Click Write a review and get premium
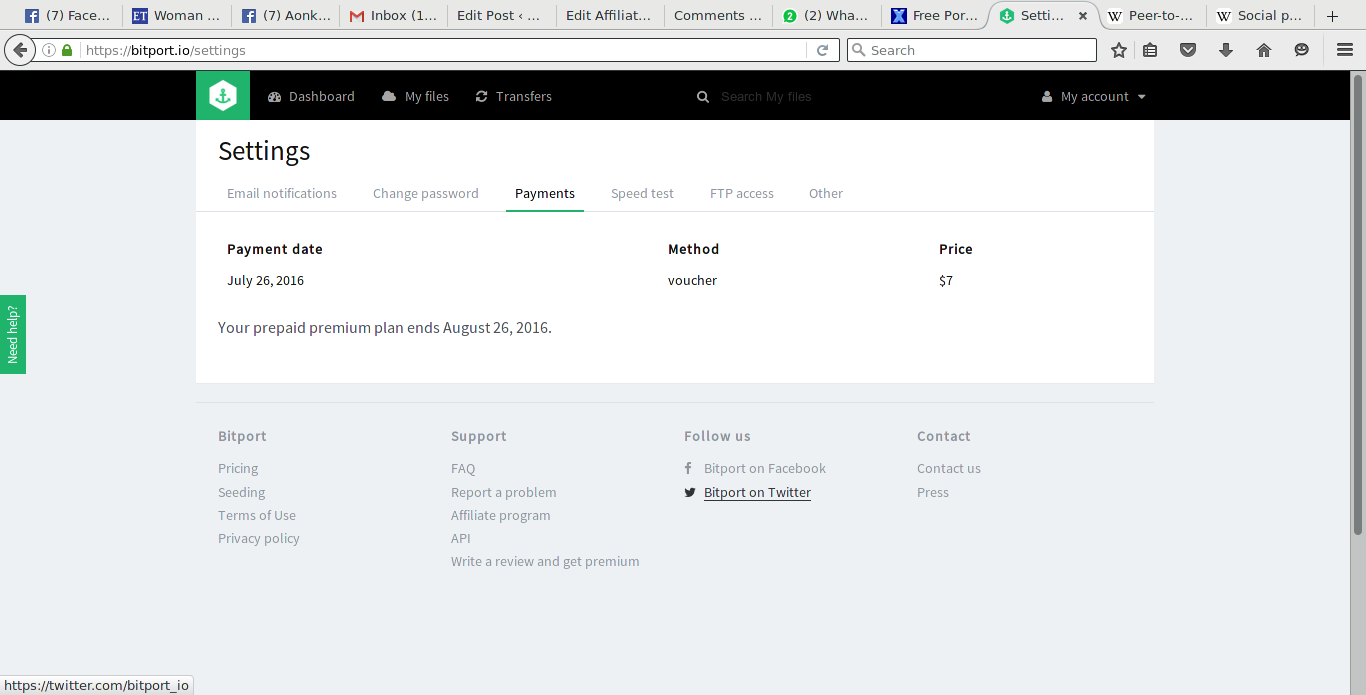Viewport: 1366px width, 695px height. point(545,561)
